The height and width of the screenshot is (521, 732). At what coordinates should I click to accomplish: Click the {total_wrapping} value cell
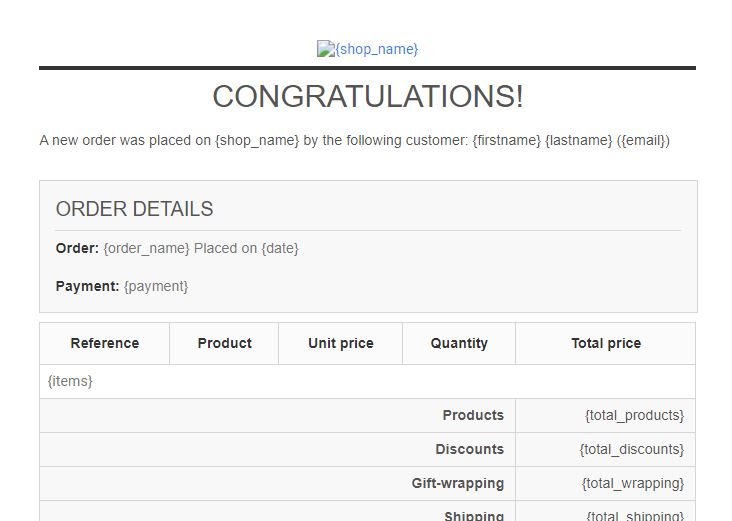(633, 483)
